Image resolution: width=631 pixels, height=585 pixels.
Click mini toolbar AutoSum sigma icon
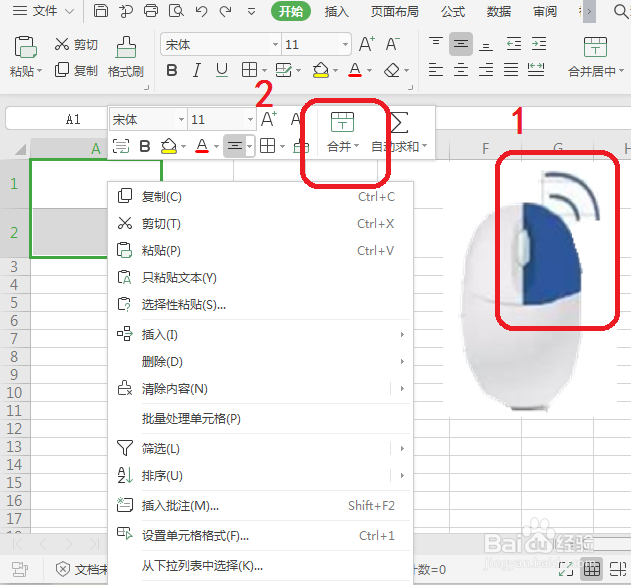coord(400,122)
